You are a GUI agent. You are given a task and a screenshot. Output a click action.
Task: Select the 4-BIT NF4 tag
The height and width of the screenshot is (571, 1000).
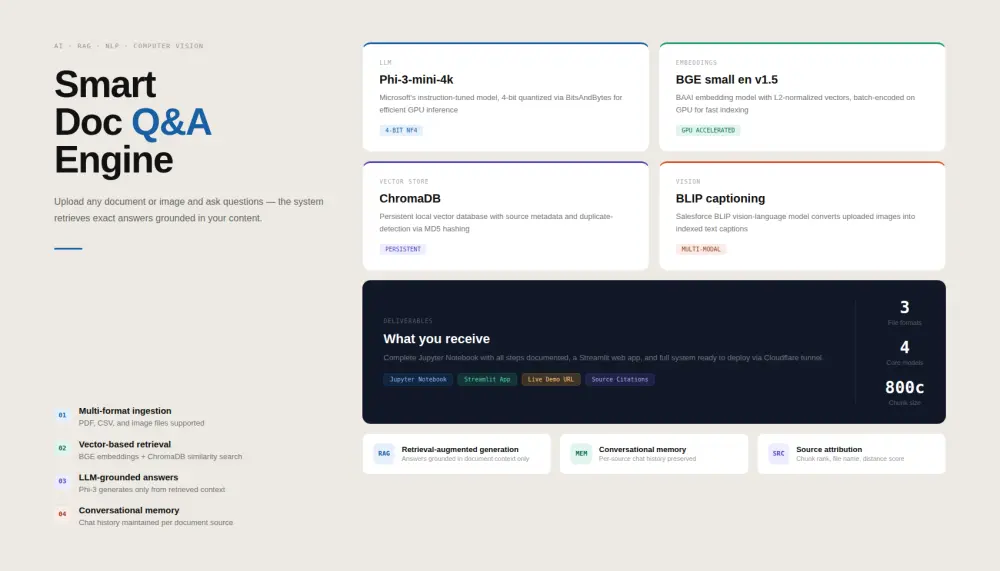click(x=401, y=130)
